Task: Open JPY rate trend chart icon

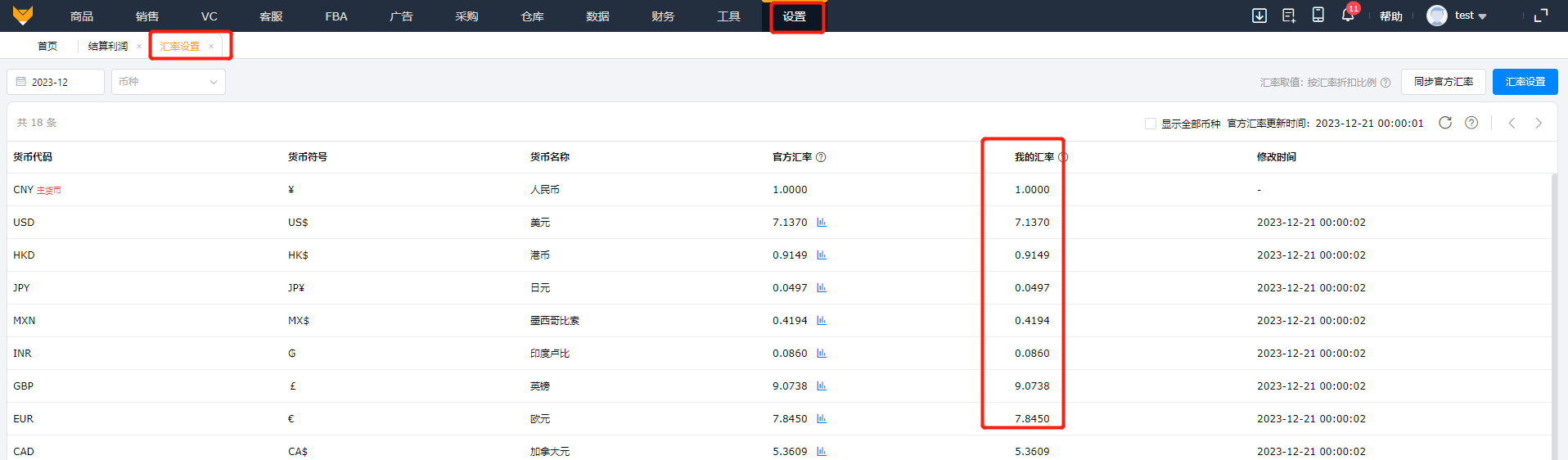Action: click(x=822, y=288)
